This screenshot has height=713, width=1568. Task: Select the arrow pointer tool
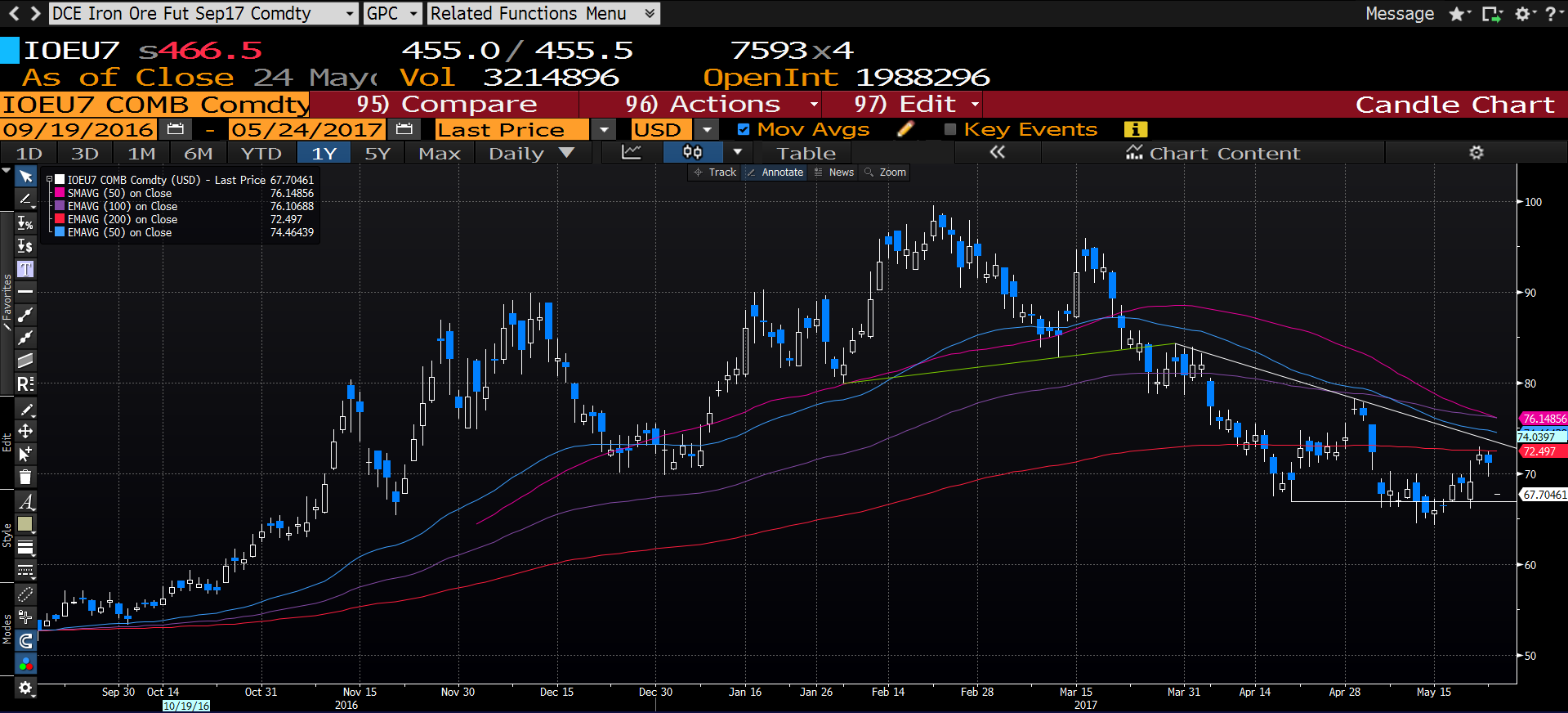click(x=26, y=177)
